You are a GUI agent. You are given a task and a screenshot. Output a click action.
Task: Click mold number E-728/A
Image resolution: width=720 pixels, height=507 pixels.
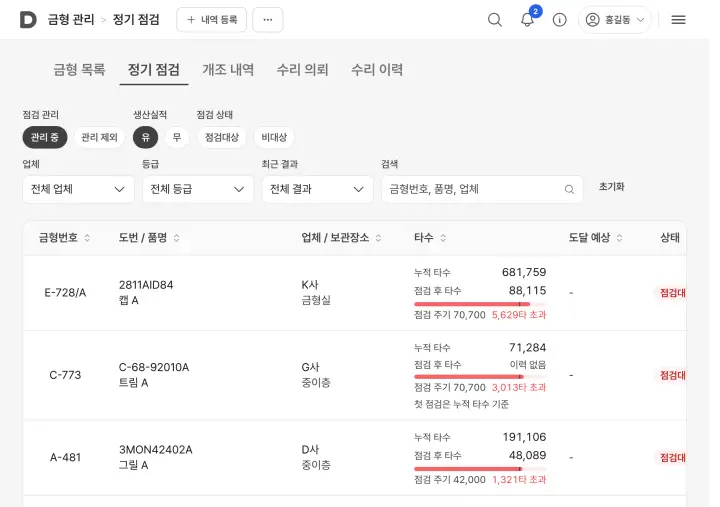(65, 293)
